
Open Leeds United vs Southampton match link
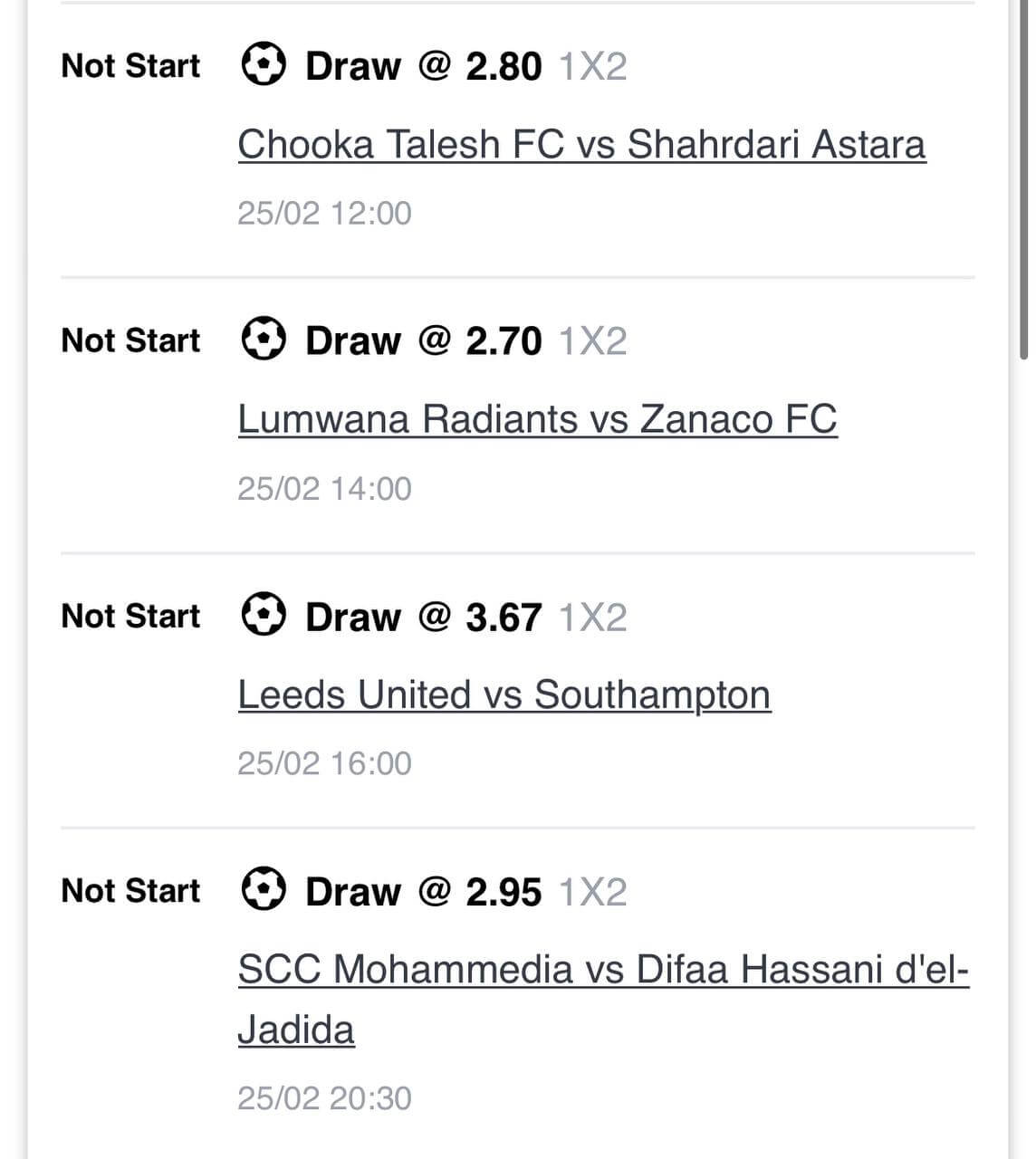click(504, 694)
